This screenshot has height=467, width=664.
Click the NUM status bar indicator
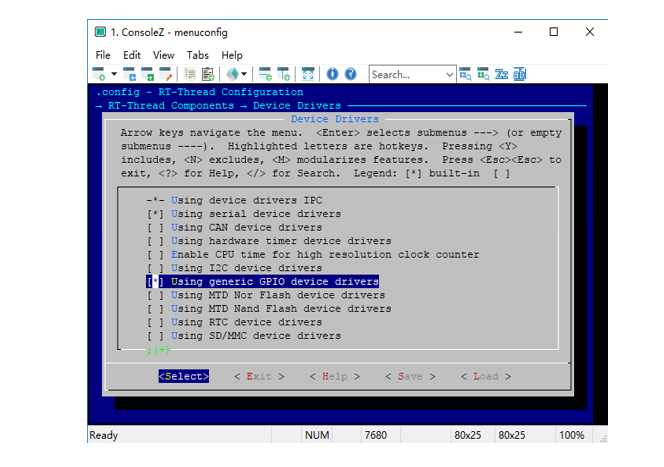coord(317,435)
